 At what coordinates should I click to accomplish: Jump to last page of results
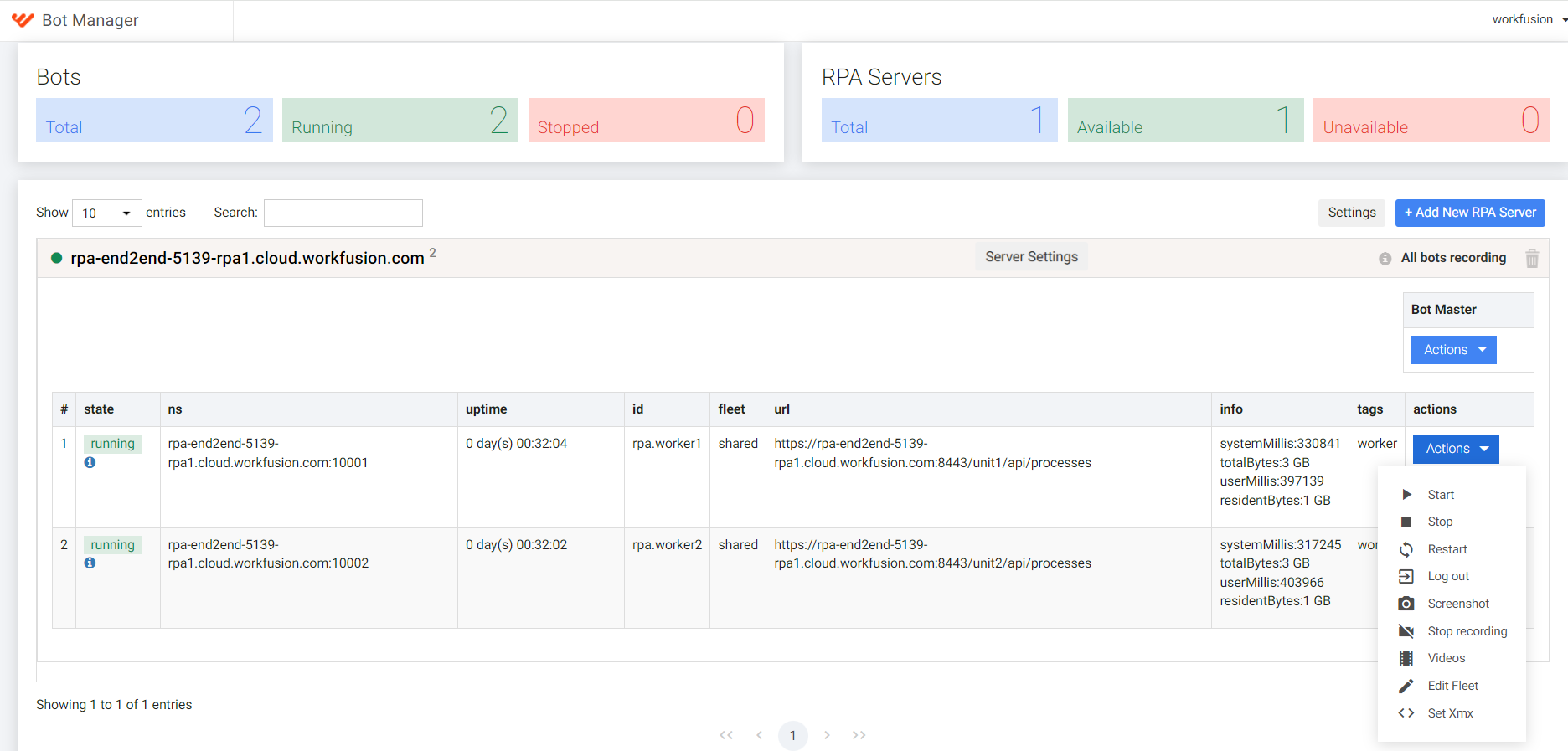pyautogui.click(x=859, y=735)
